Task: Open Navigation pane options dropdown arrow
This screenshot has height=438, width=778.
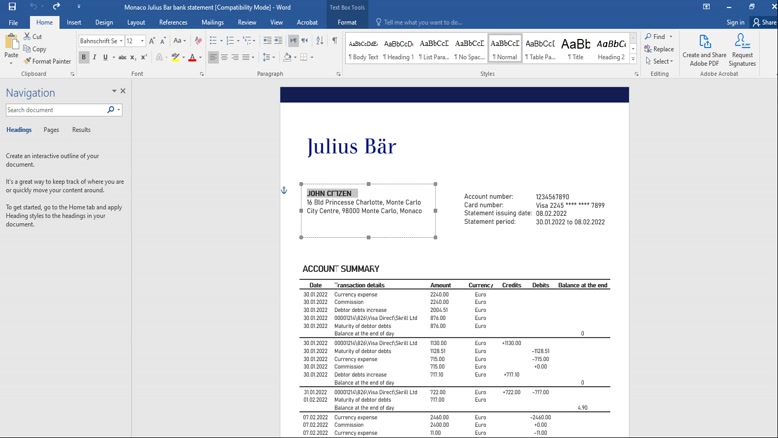Action: (114, 91)
